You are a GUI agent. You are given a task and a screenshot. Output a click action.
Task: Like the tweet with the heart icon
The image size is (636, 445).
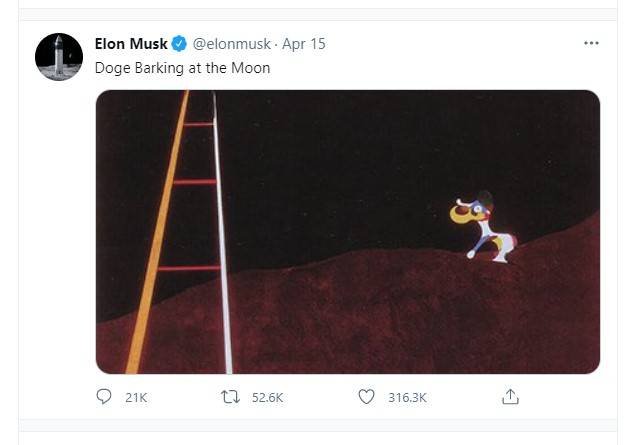click(366, 397)
